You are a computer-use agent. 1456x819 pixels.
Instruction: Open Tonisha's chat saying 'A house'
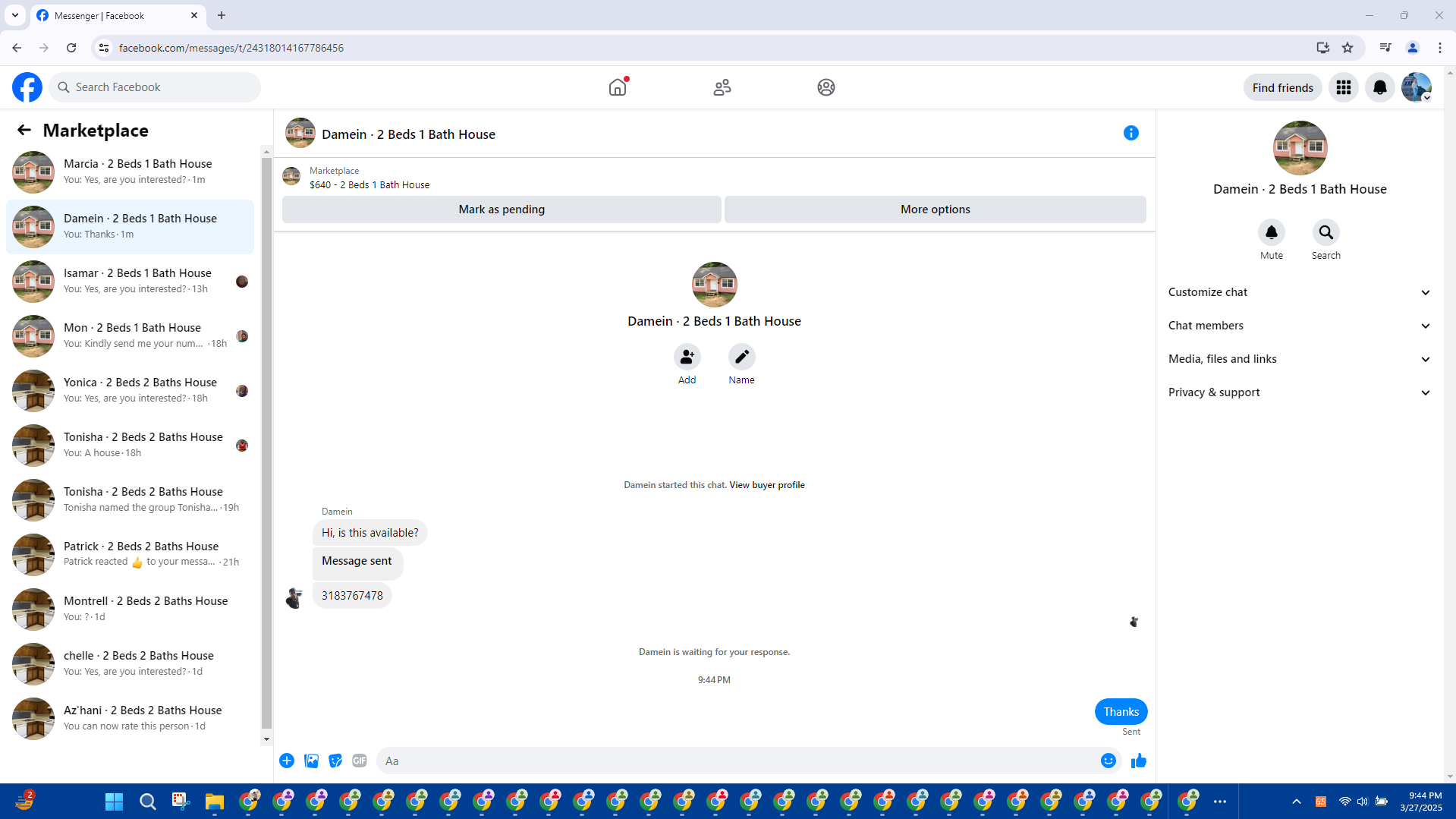tap(131, 446)
